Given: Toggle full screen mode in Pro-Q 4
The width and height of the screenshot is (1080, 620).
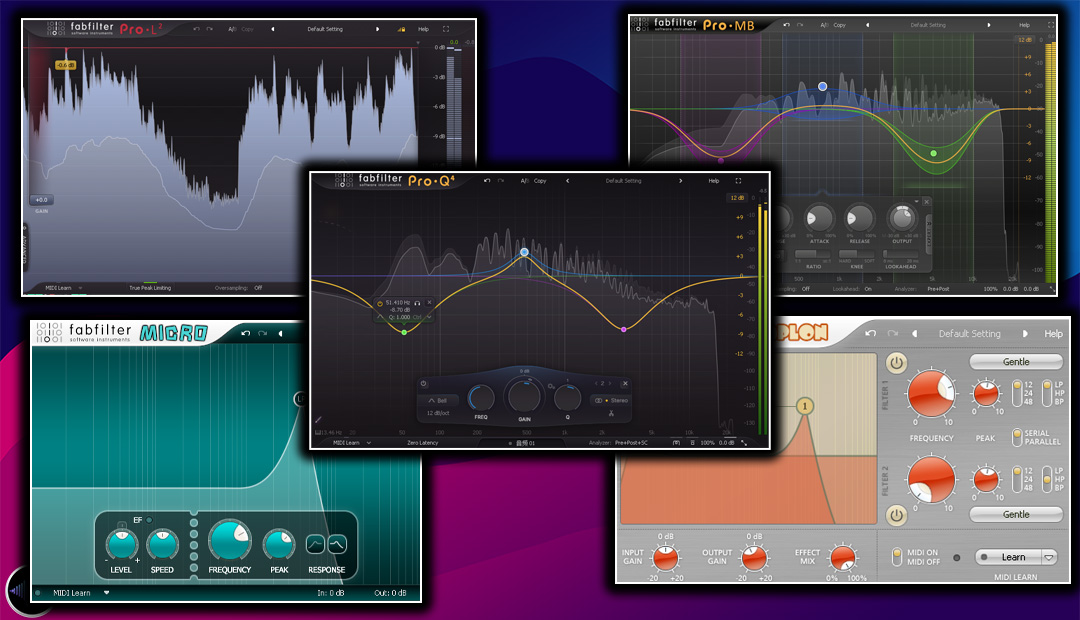Looking at the screenshot, I should (738, 180).
